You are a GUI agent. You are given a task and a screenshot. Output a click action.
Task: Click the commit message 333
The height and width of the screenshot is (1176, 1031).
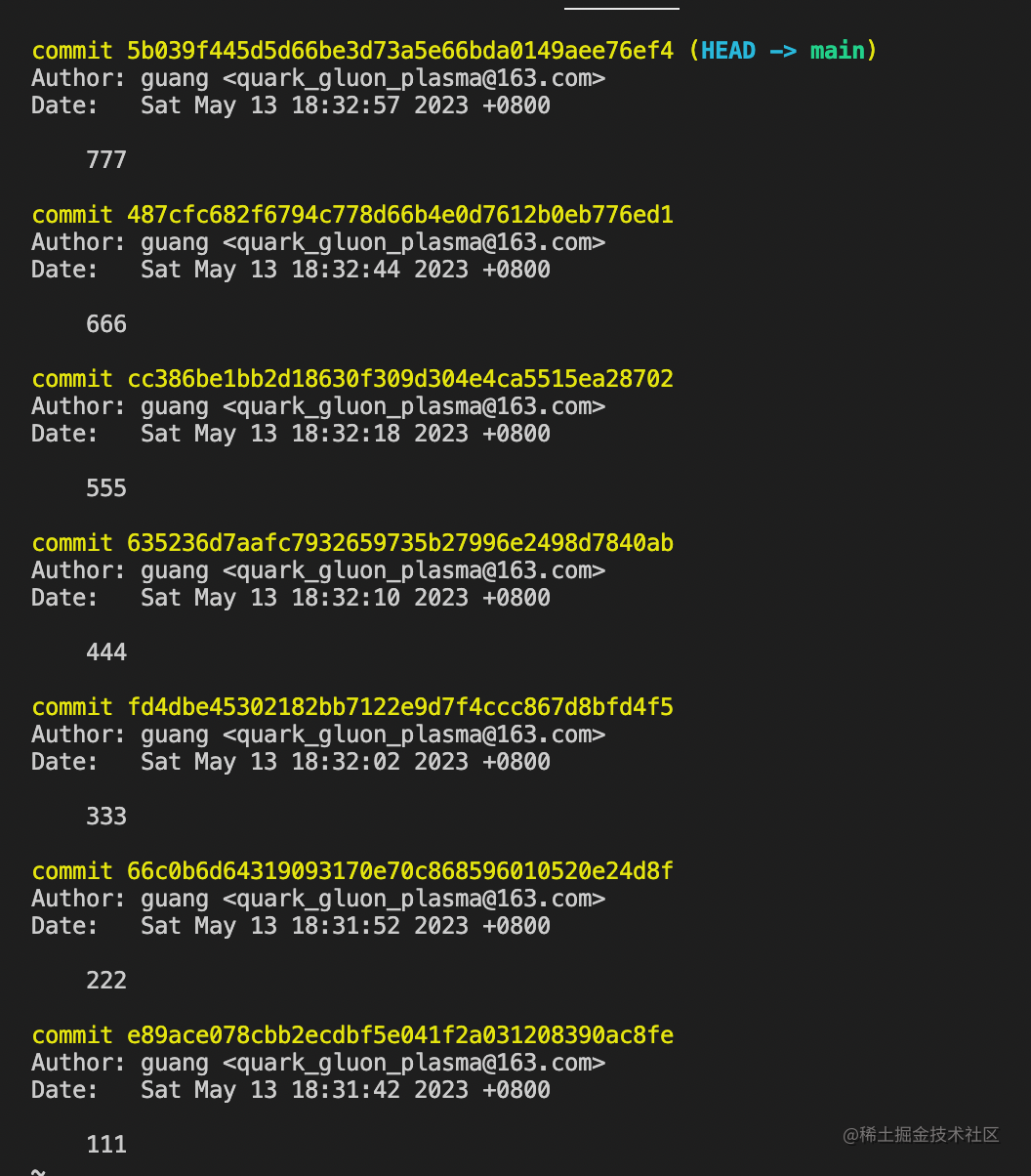(x=106, y=817)
